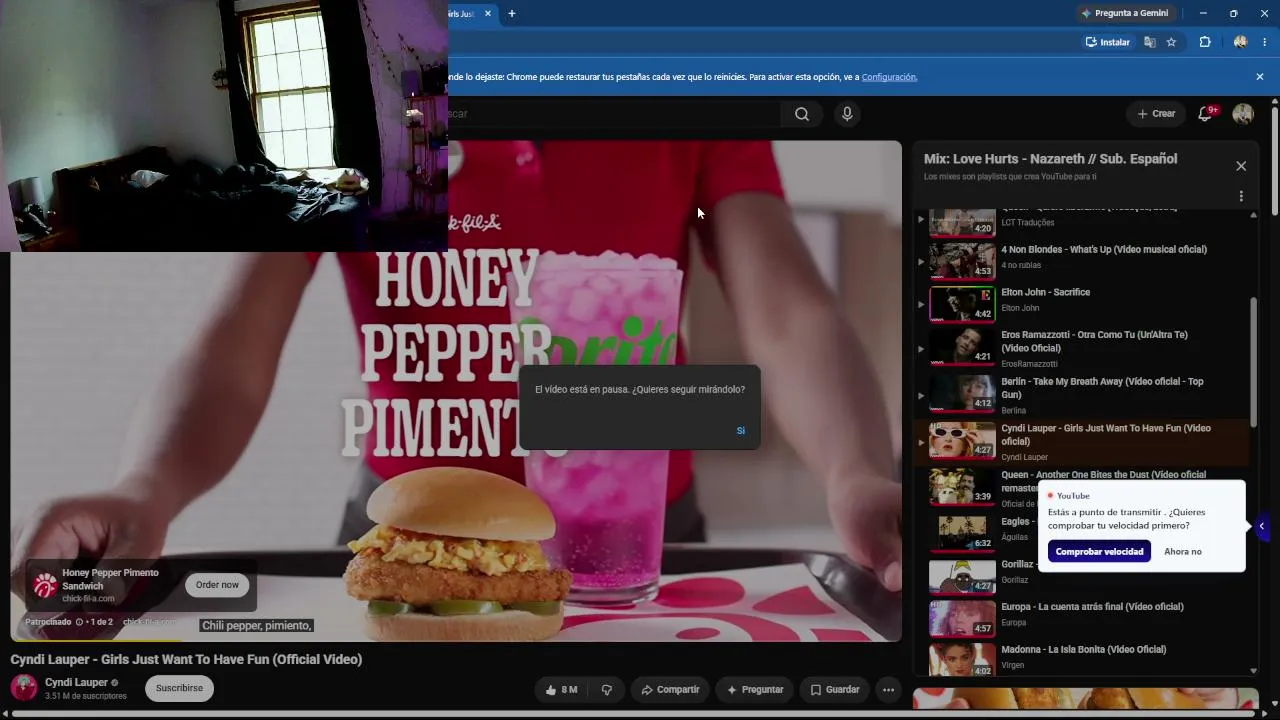Open a new browser tab
This screenshot has width=1280, height=720.
[512, 14]
